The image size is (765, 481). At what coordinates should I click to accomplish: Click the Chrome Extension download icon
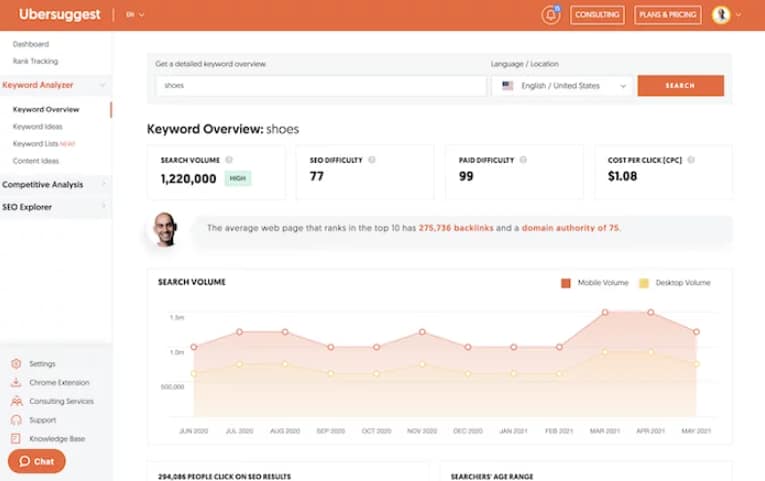pos(16,383)
